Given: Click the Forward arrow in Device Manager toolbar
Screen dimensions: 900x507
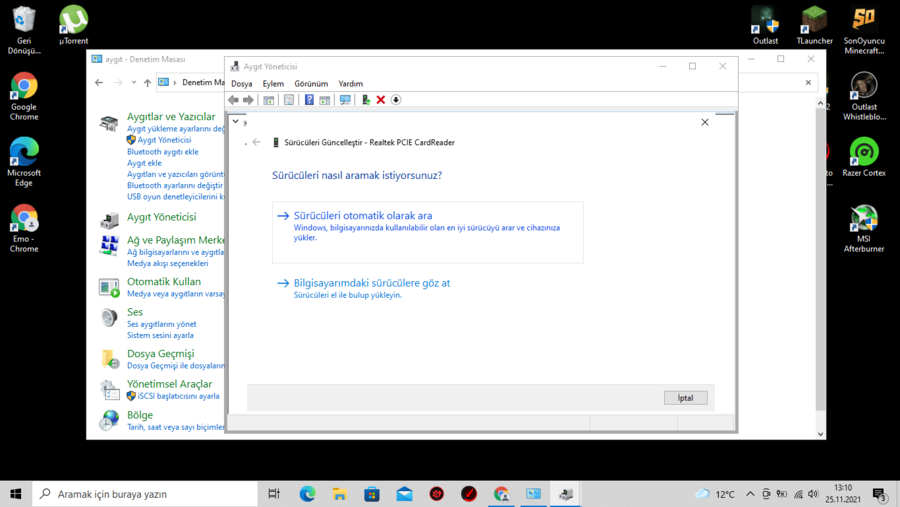Looking at the screenshot, I should click(x=248, y=100).
